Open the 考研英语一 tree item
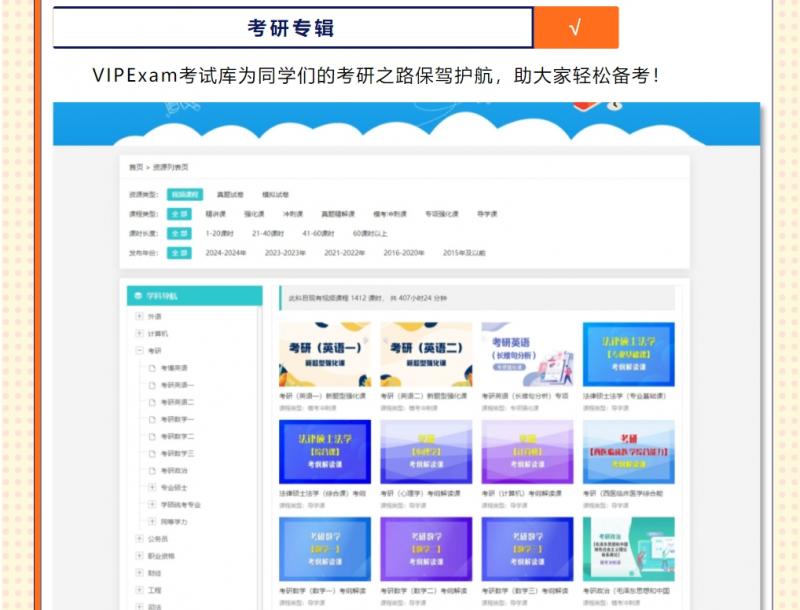This screenshot has height=610, width=800. click(x=178, y=385)
